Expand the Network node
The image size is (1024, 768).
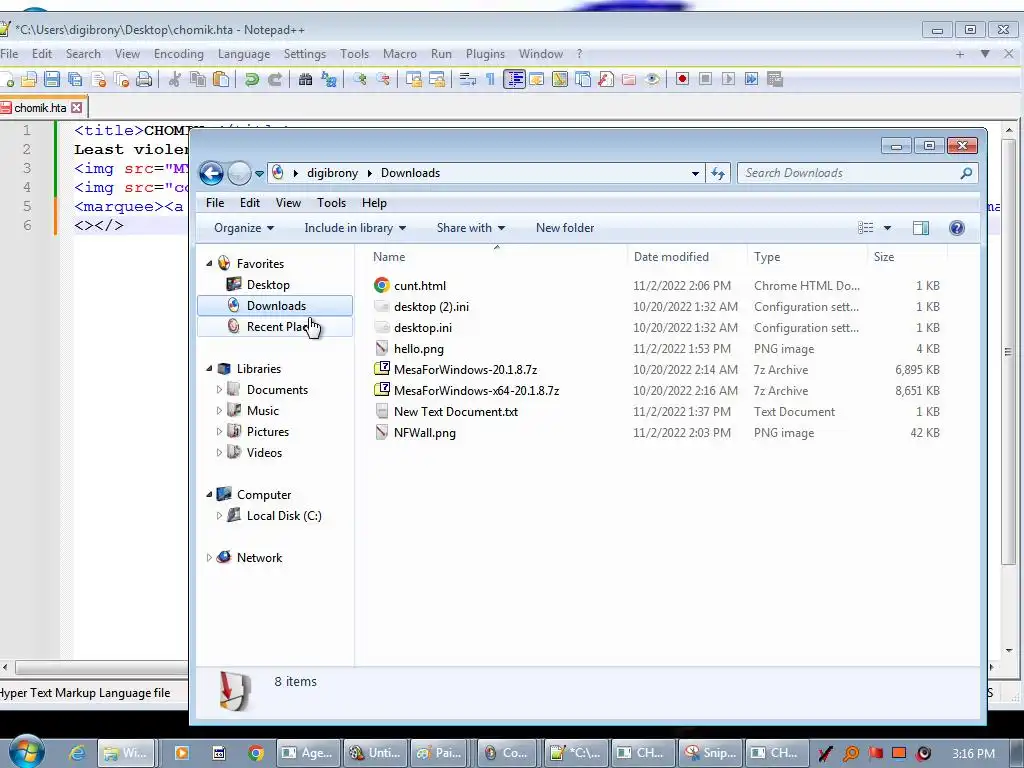209,557
